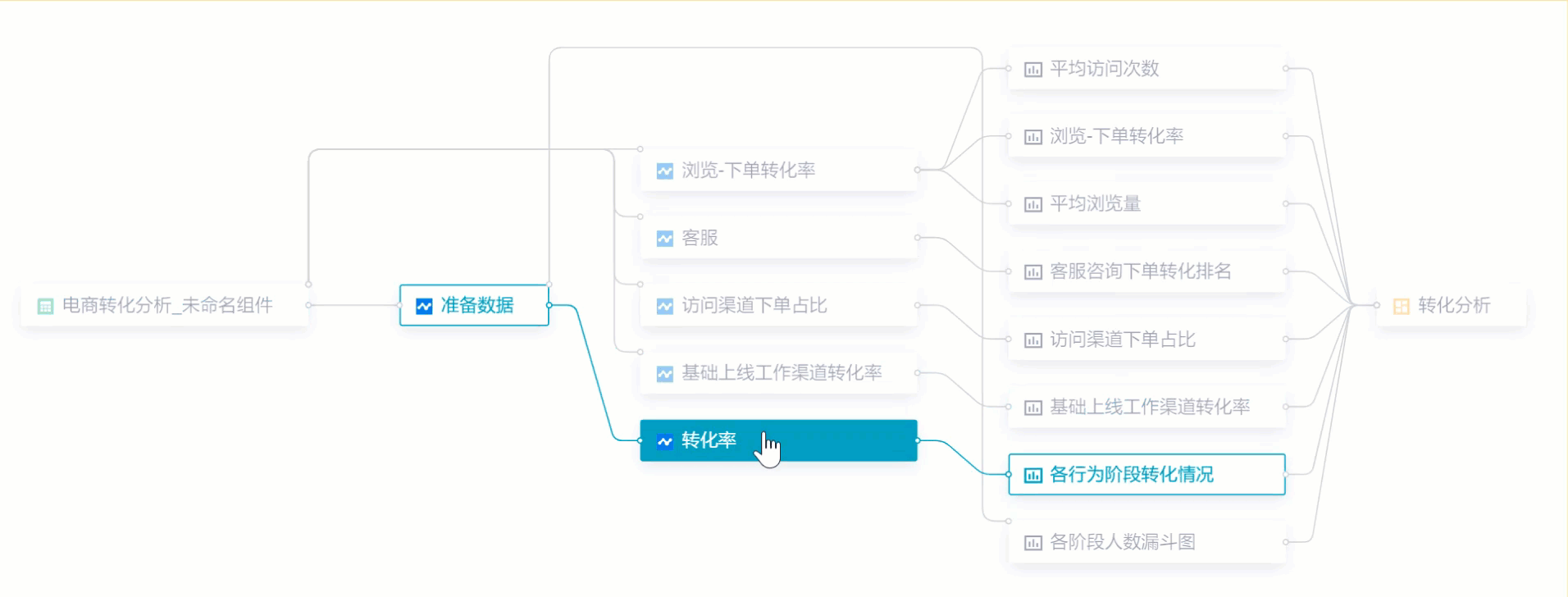Click the chart icon beside 客服咨询下单转化排名
This screenshot has height=597, width=1568.
pyautogui.click(x=1032, y=272)
